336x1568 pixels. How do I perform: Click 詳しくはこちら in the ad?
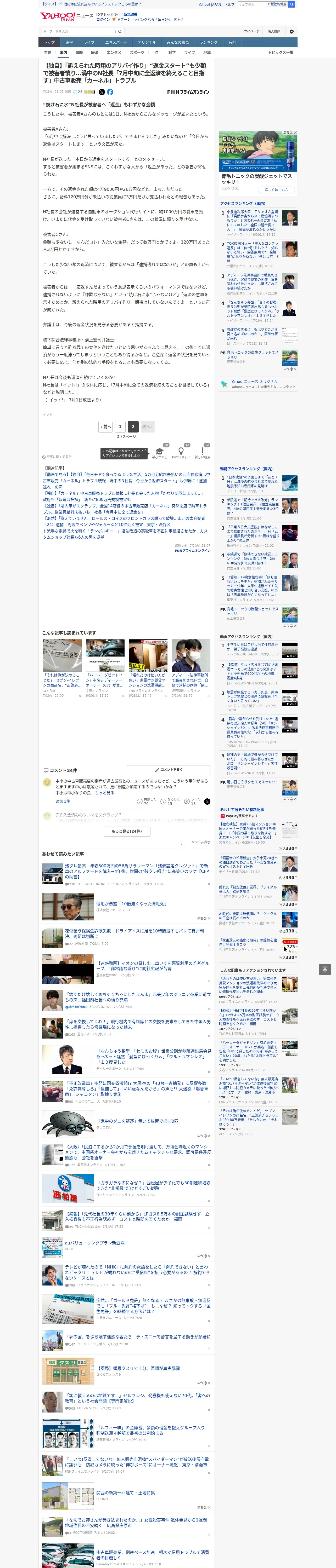pyautogui.click(x=276, y=190)
